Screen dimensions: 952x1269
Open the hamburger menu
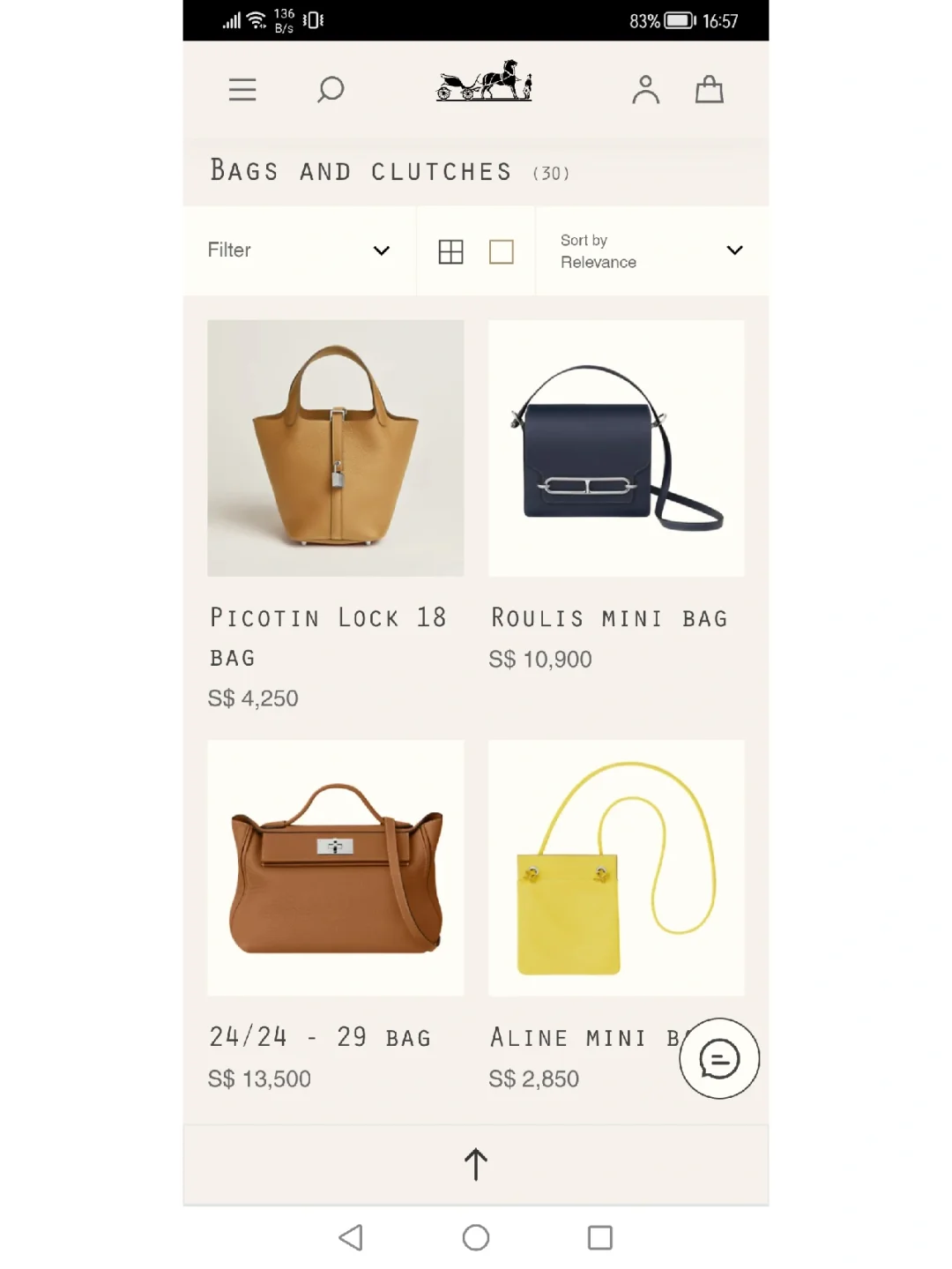[x=242, y=90]
